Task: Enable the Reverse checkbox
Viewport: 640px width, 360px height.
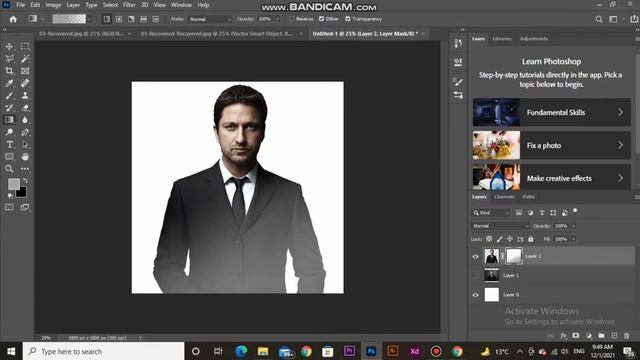Action: 291,19
